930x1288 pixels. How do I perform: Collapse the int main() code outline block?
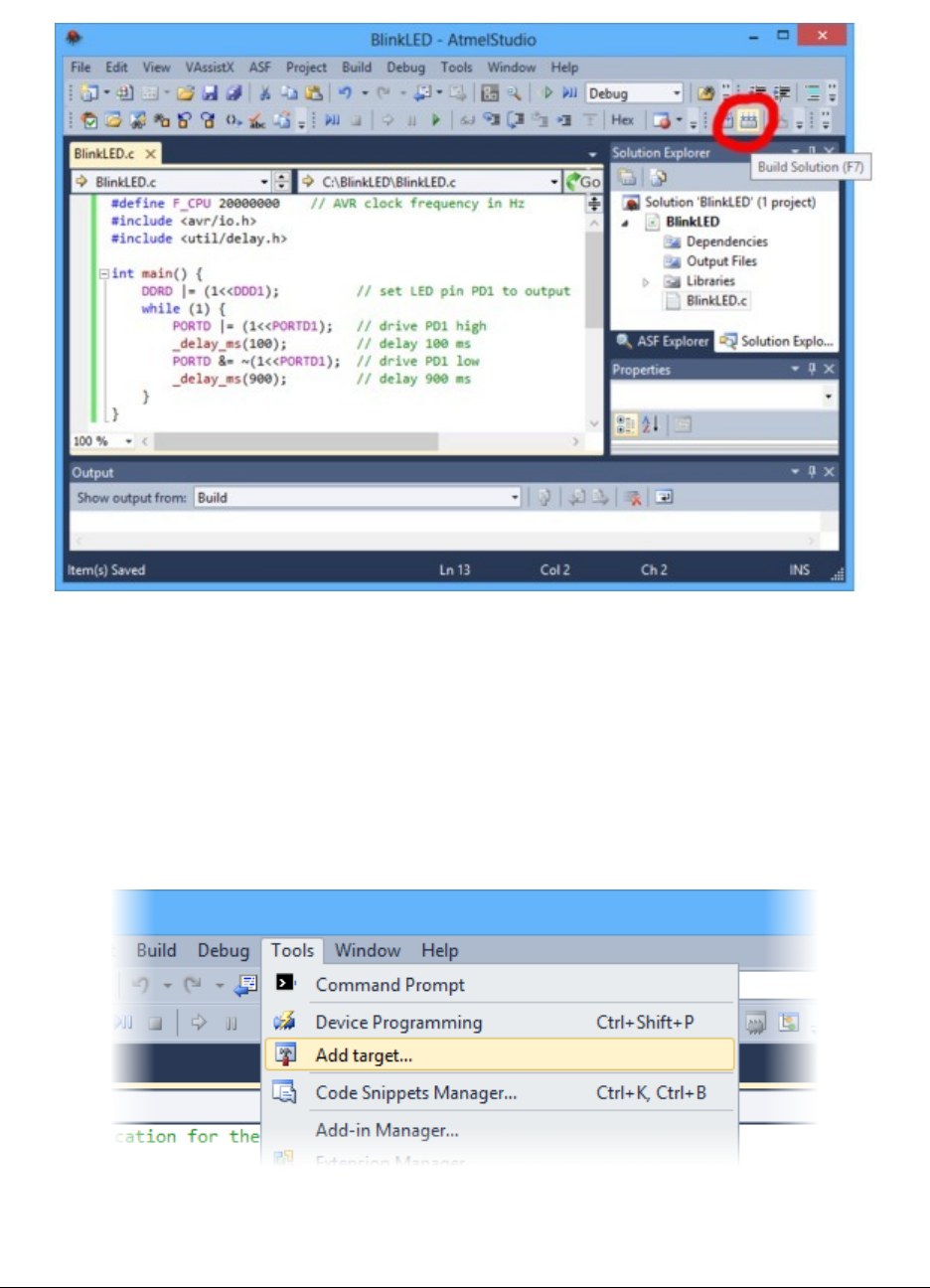(103, 273)
